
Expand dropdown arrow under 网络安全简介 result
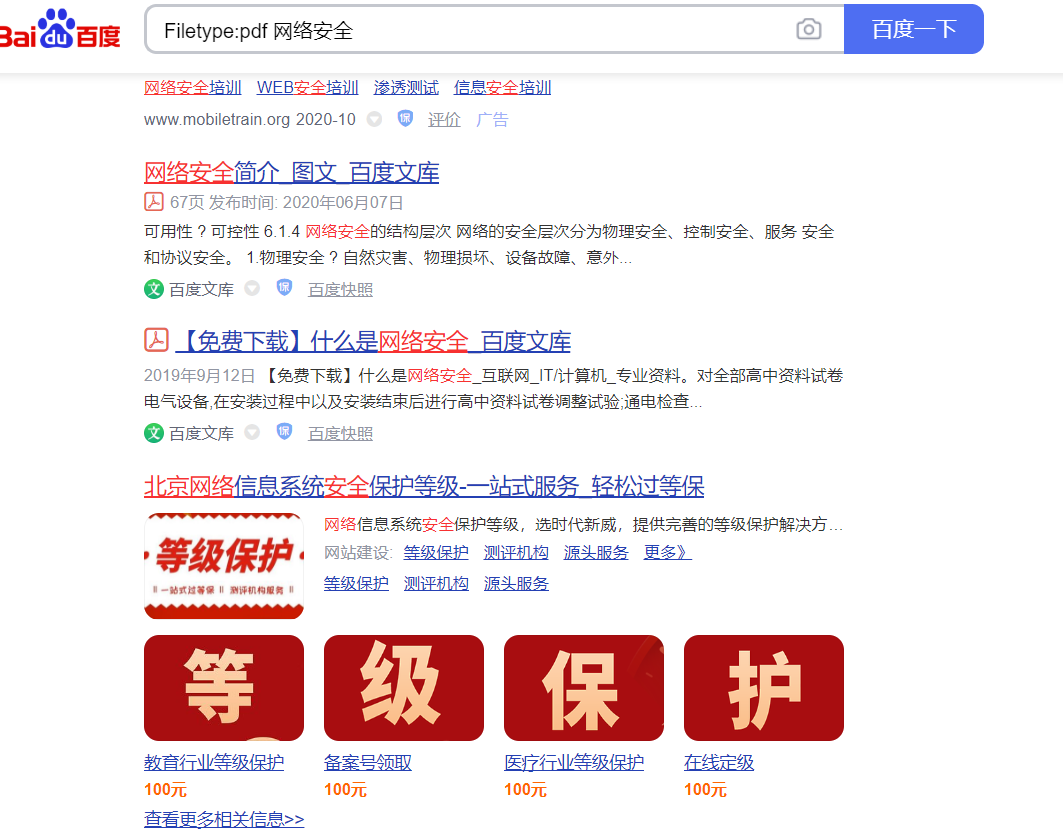252,289
